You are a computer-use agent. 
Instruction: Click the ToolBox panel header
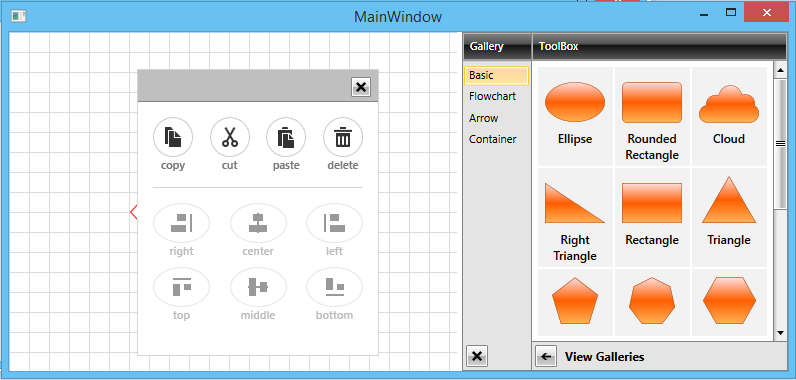coord(659,46)
